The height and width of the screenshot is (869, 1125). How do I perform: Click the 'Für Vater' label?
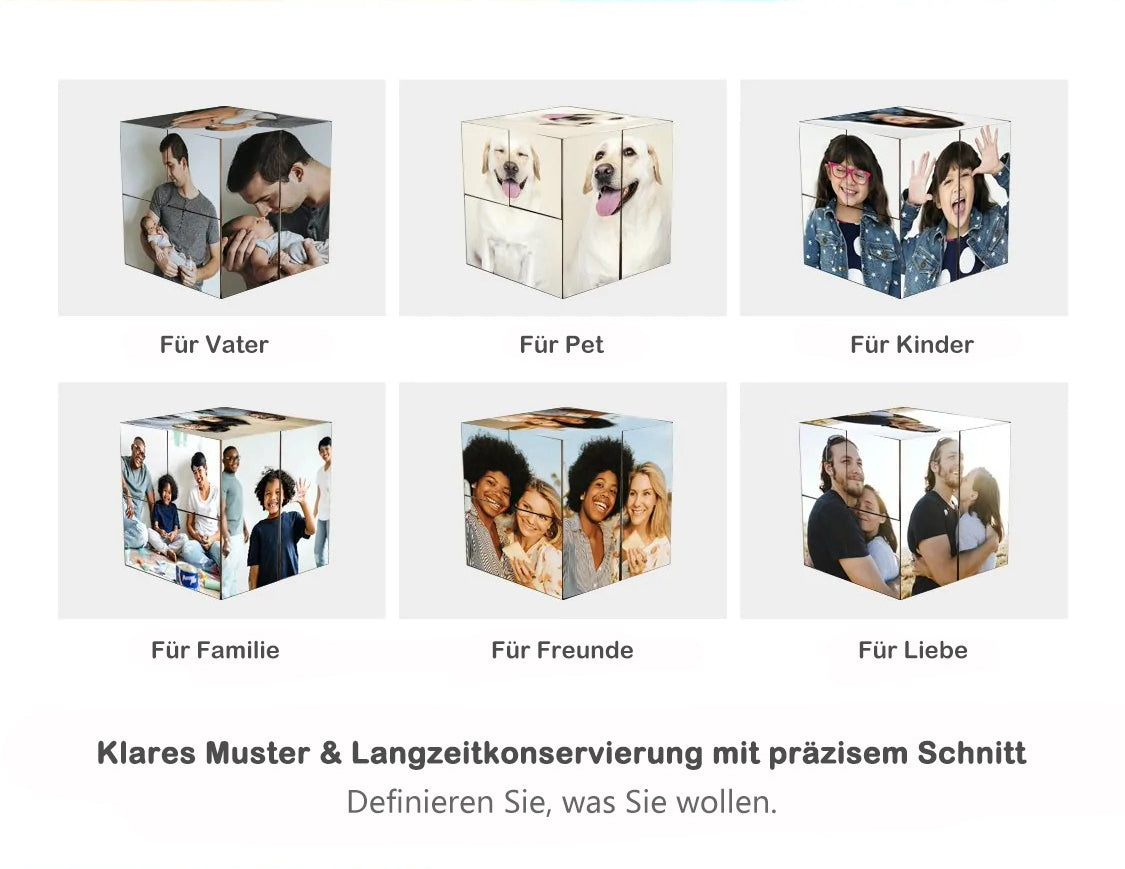coord(214,344)
